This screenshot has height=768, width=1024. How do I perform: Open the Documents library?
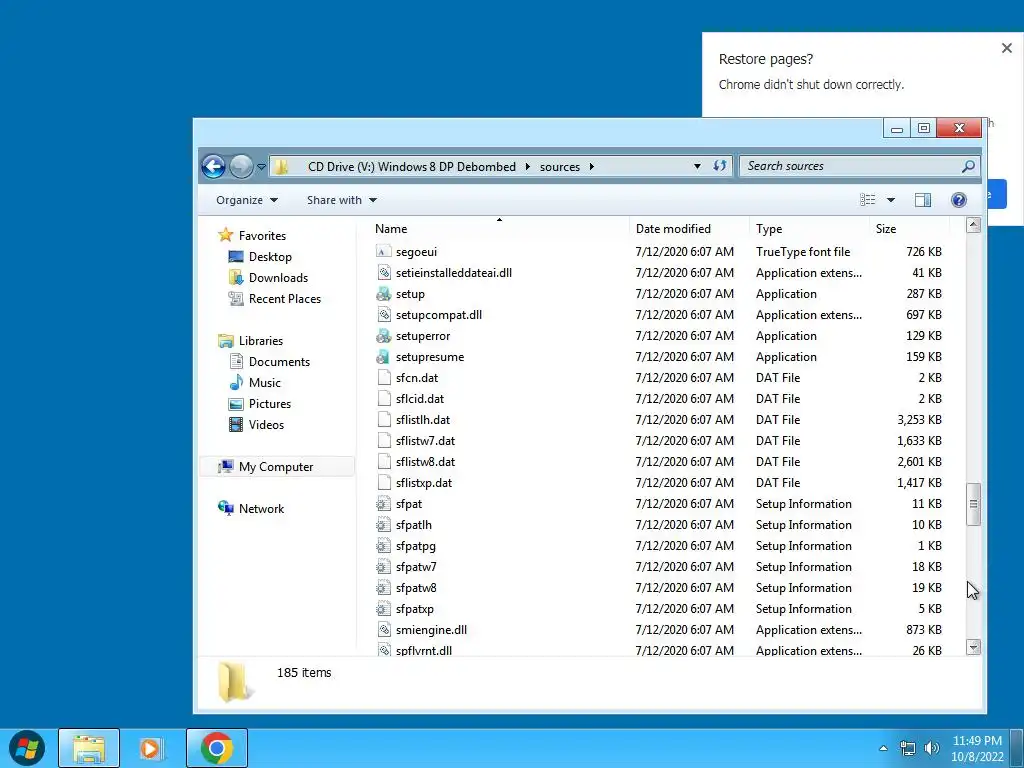pos(279,362)
